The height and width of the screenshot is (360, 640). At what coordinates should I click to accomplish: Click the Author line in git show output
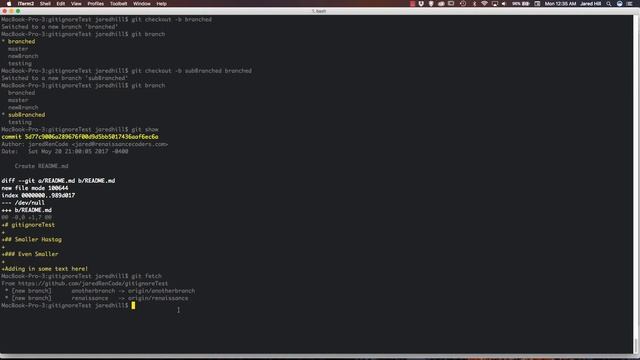(x=84, y=144)
